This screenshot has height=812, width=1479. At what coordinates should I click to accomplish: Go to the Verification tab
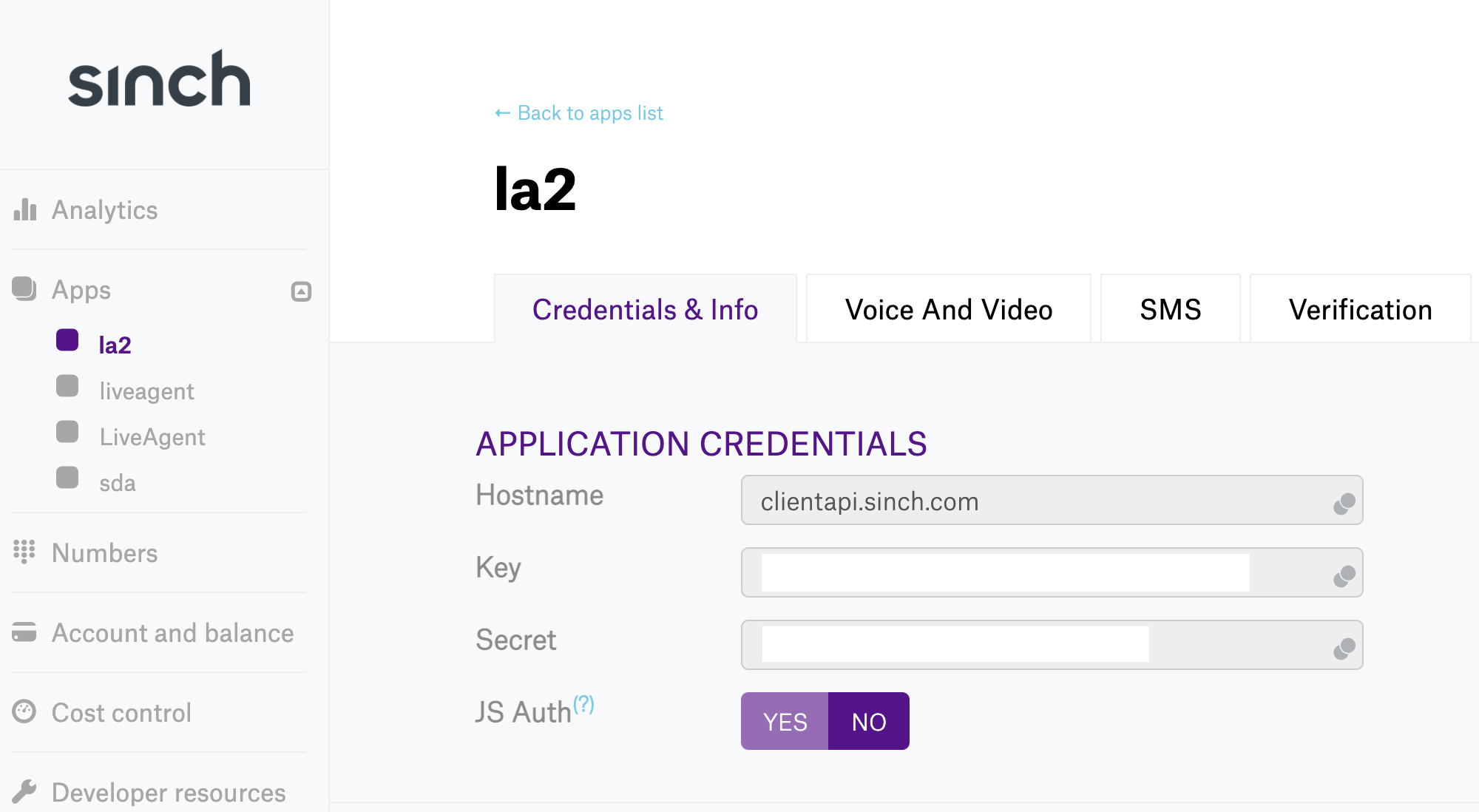[x=1360, y=309]
